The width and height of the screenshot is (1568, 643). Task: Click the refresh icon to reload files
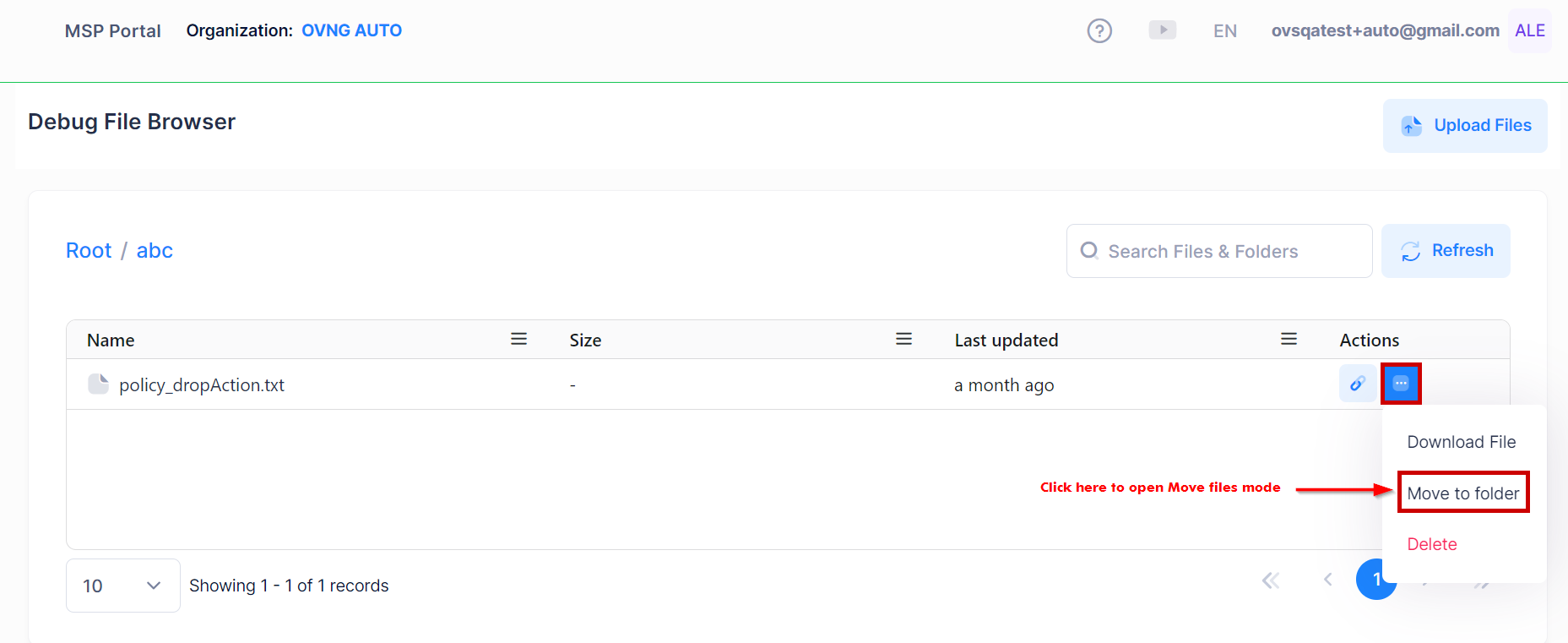tap(1410, 251)
